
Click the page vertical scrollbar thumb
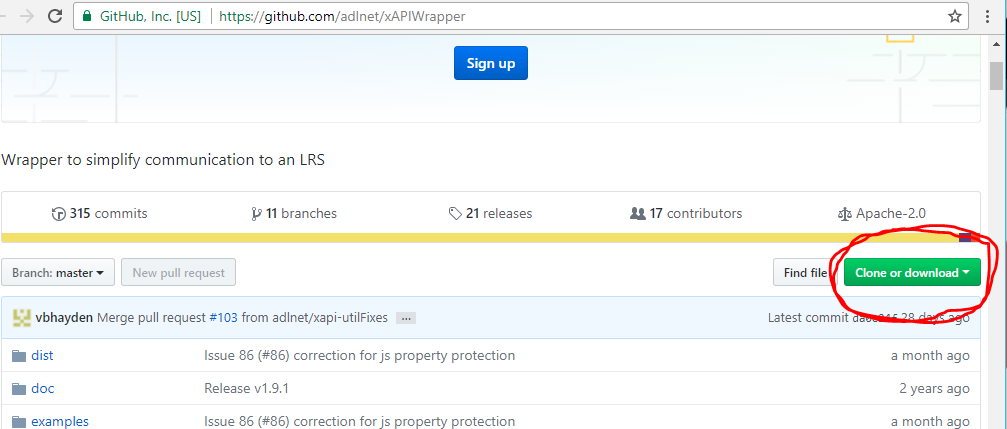(x=996, y=77)
